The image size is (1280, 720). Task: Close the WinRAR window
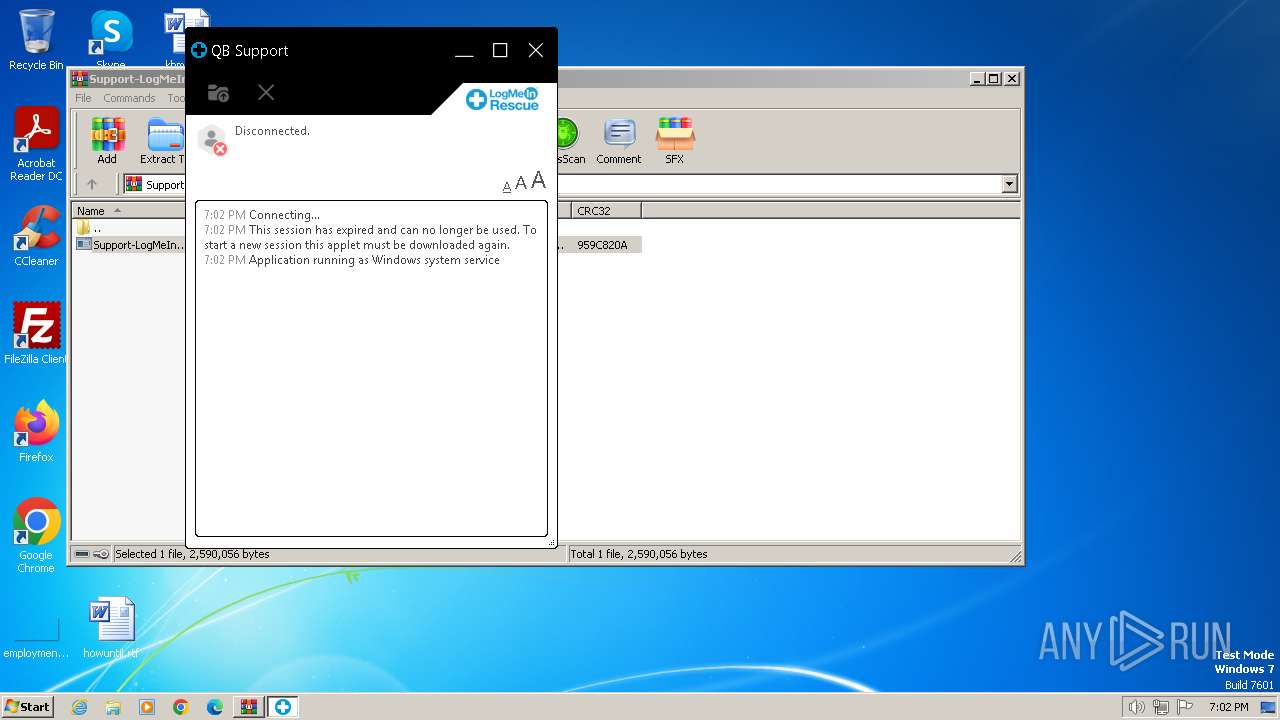(1012, 78)
